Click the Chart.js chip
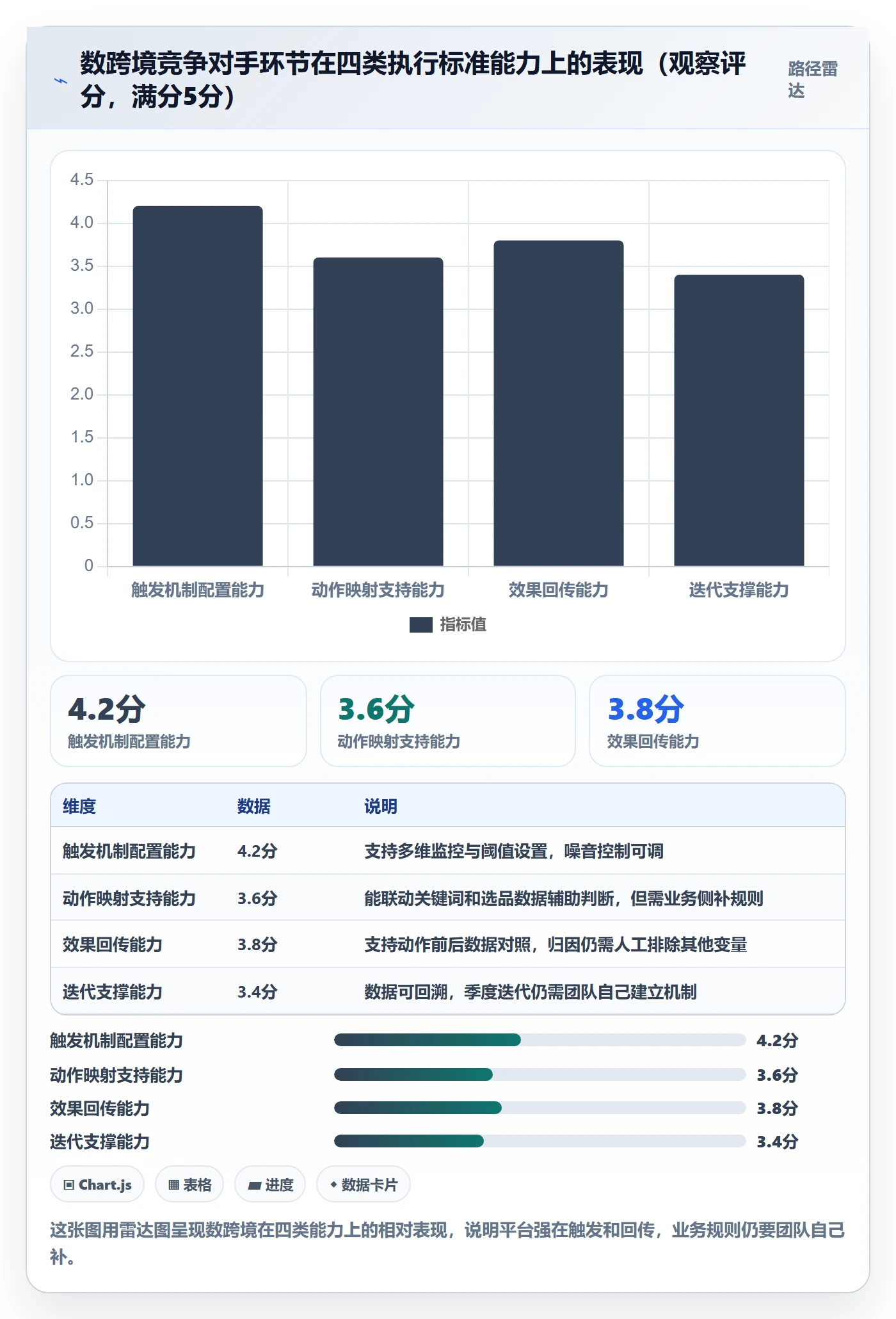Image resolution: width=896 pixels, height=1319 pixels. click(x=97, y=1185)
